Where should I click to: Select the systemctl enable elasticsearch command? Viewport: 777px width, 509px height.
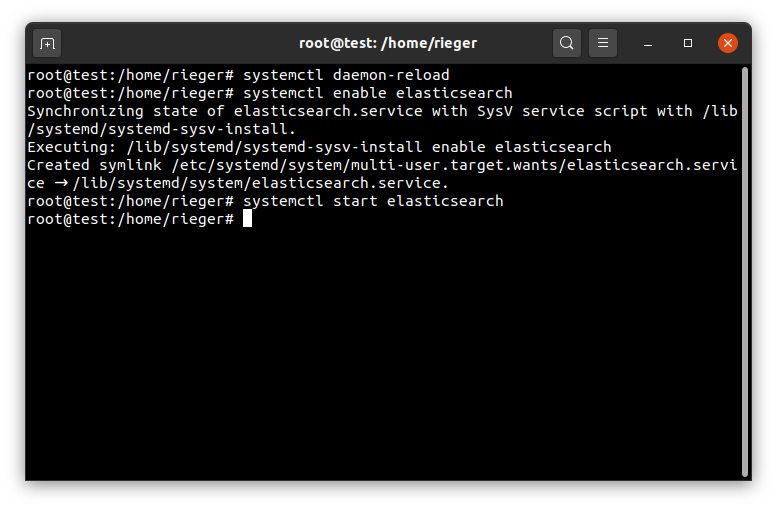378,93
